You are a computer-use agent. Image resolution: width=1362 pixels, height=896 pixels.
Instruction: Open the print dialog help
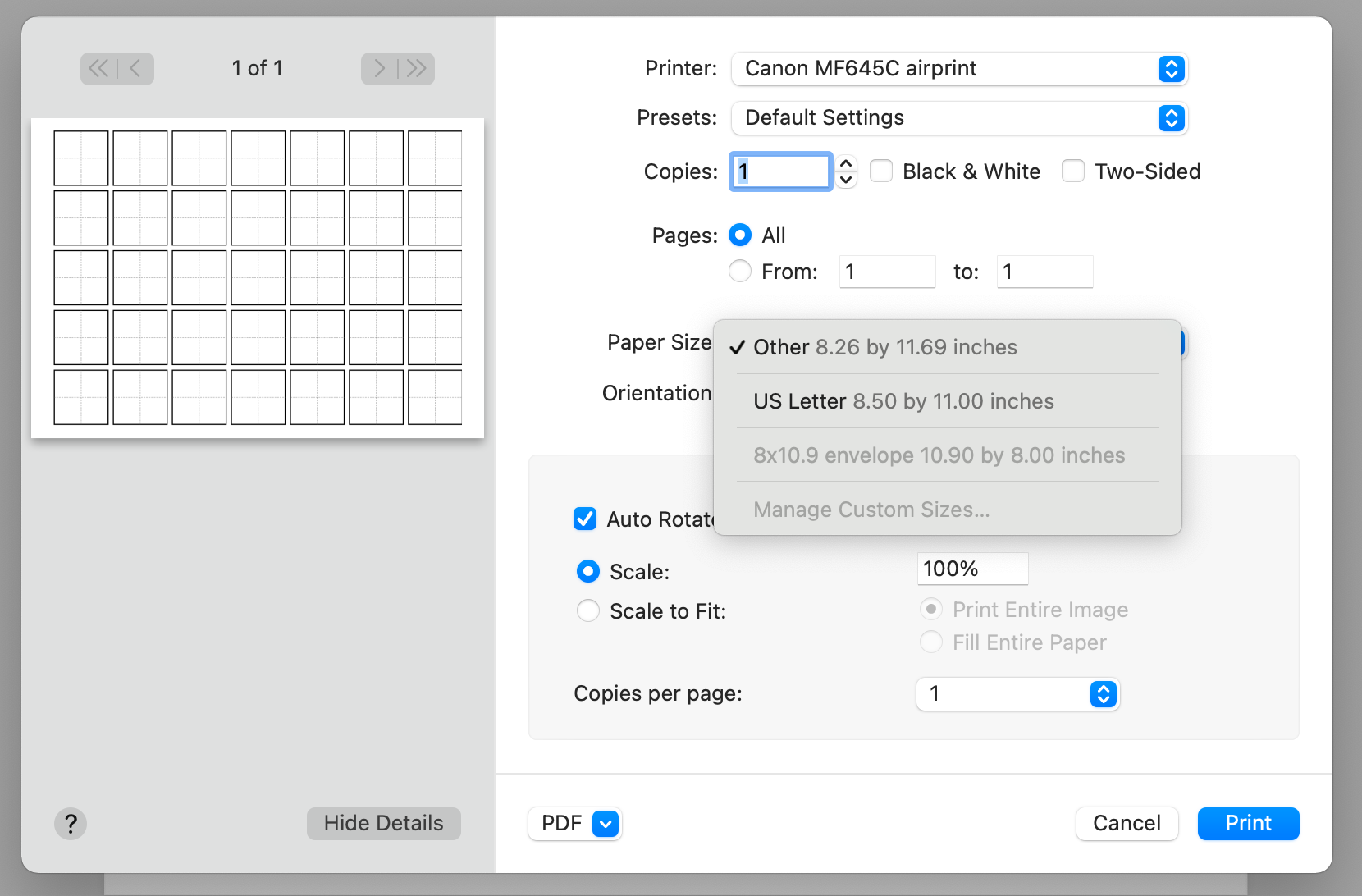click(71, 824)
